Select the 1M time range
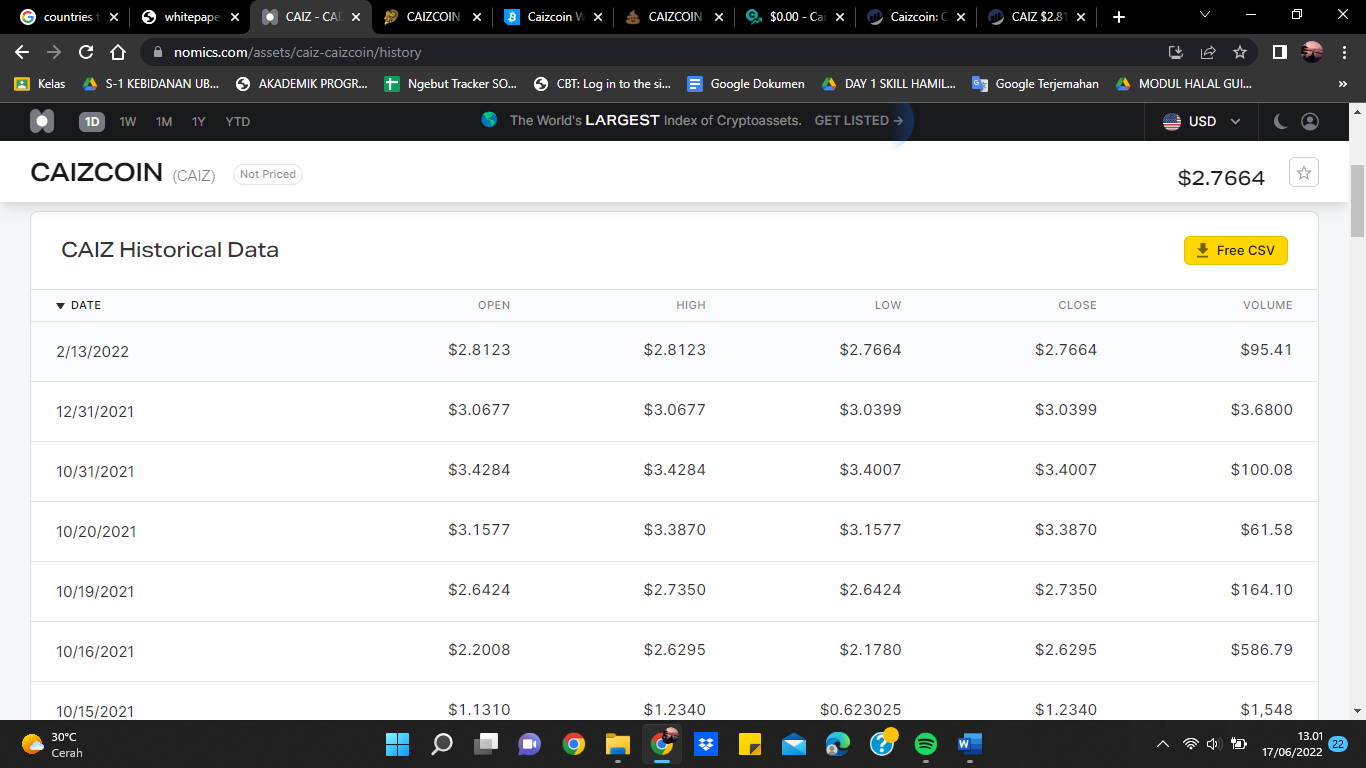Screen dimensions: 1366x768 (164, 121)
